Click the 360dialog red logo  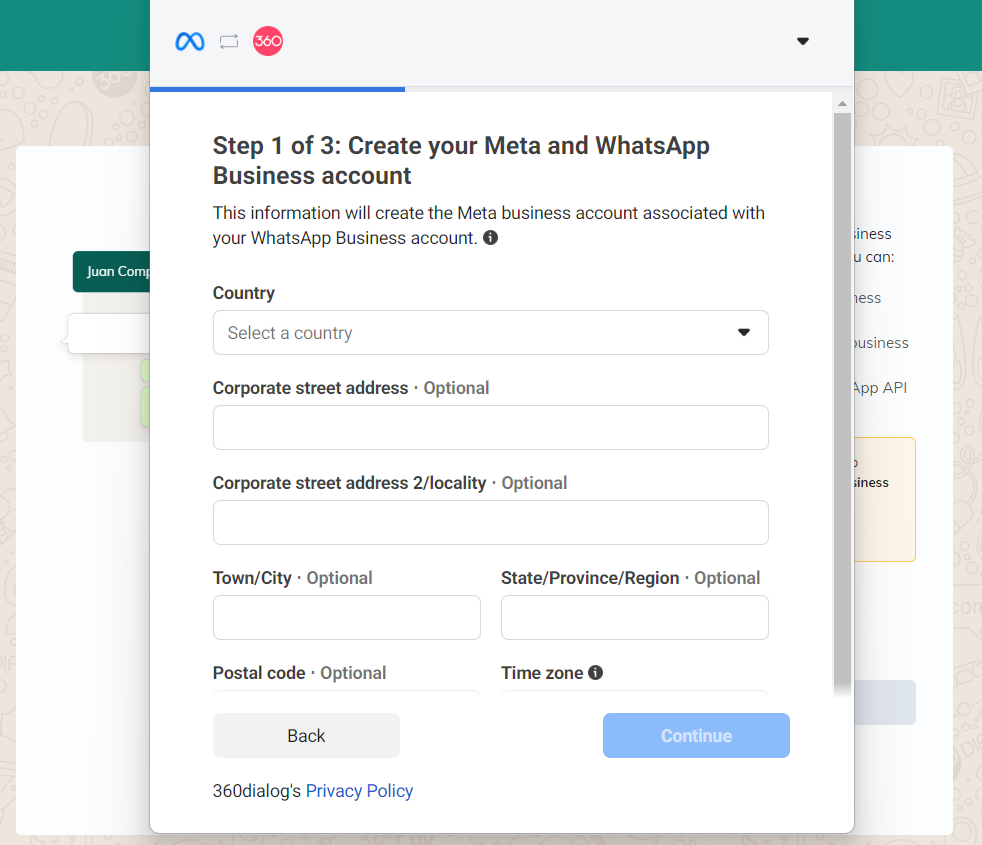tap(268, 41)
